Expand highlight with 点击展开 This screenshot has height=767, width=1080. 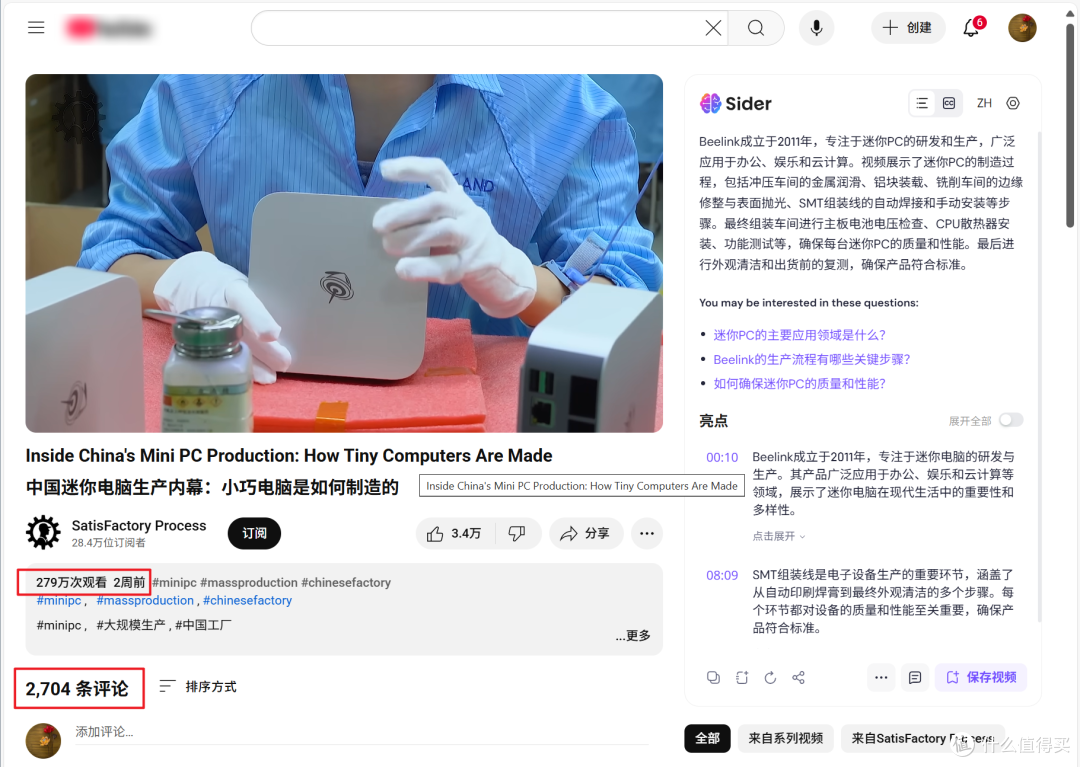pyautogui.click(x=778, y=536)
